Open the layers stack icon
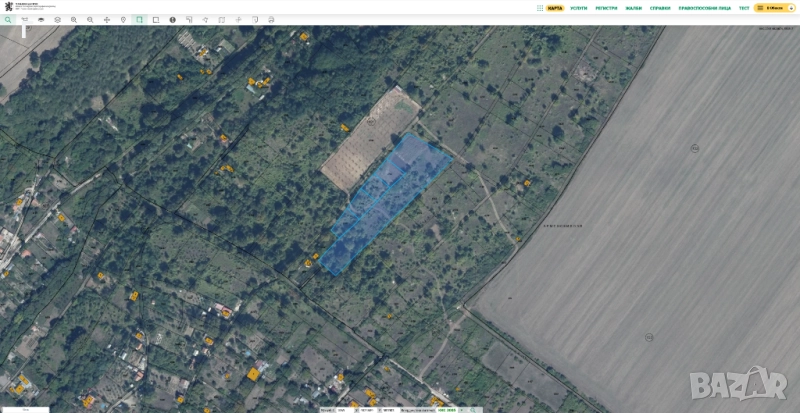 click(x=58, y=20)
